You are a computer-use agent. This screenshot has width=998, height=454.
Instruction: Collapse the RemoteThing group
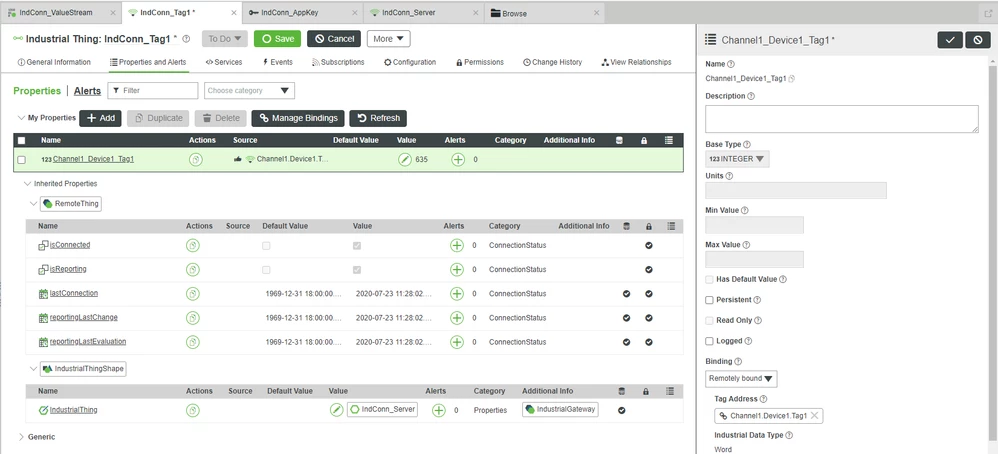(x=34, y=204)
